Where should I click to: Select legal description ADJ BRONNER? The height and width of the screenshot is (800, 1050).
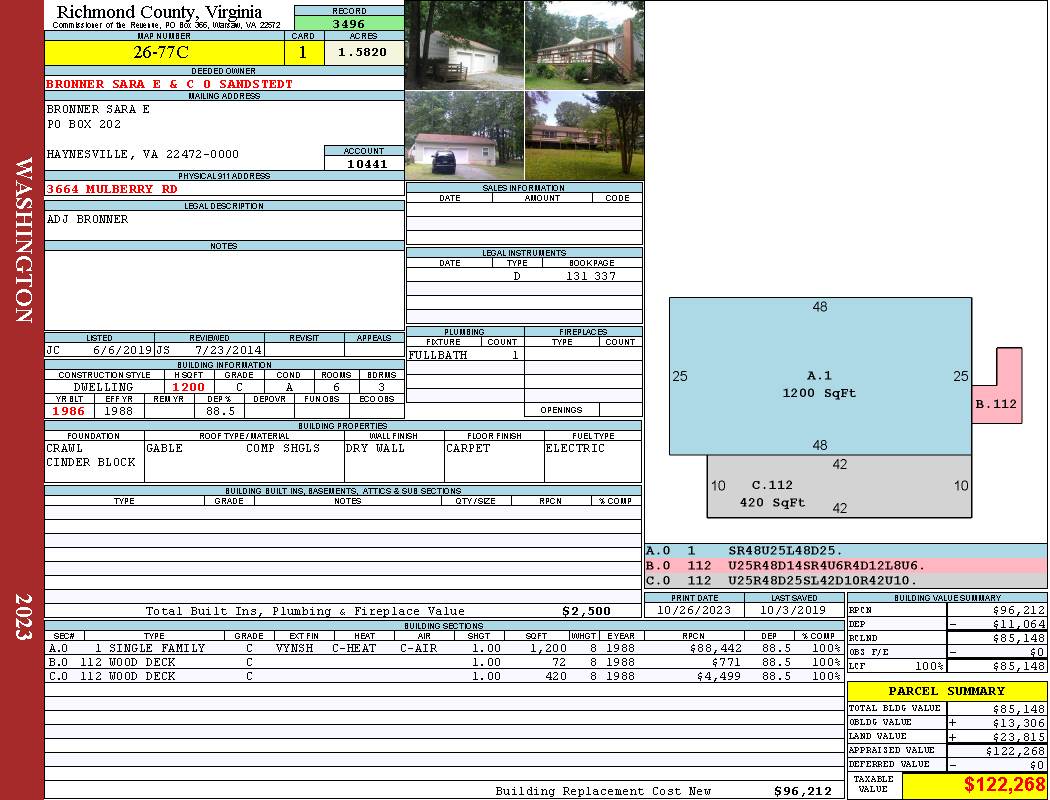[87, 219]
